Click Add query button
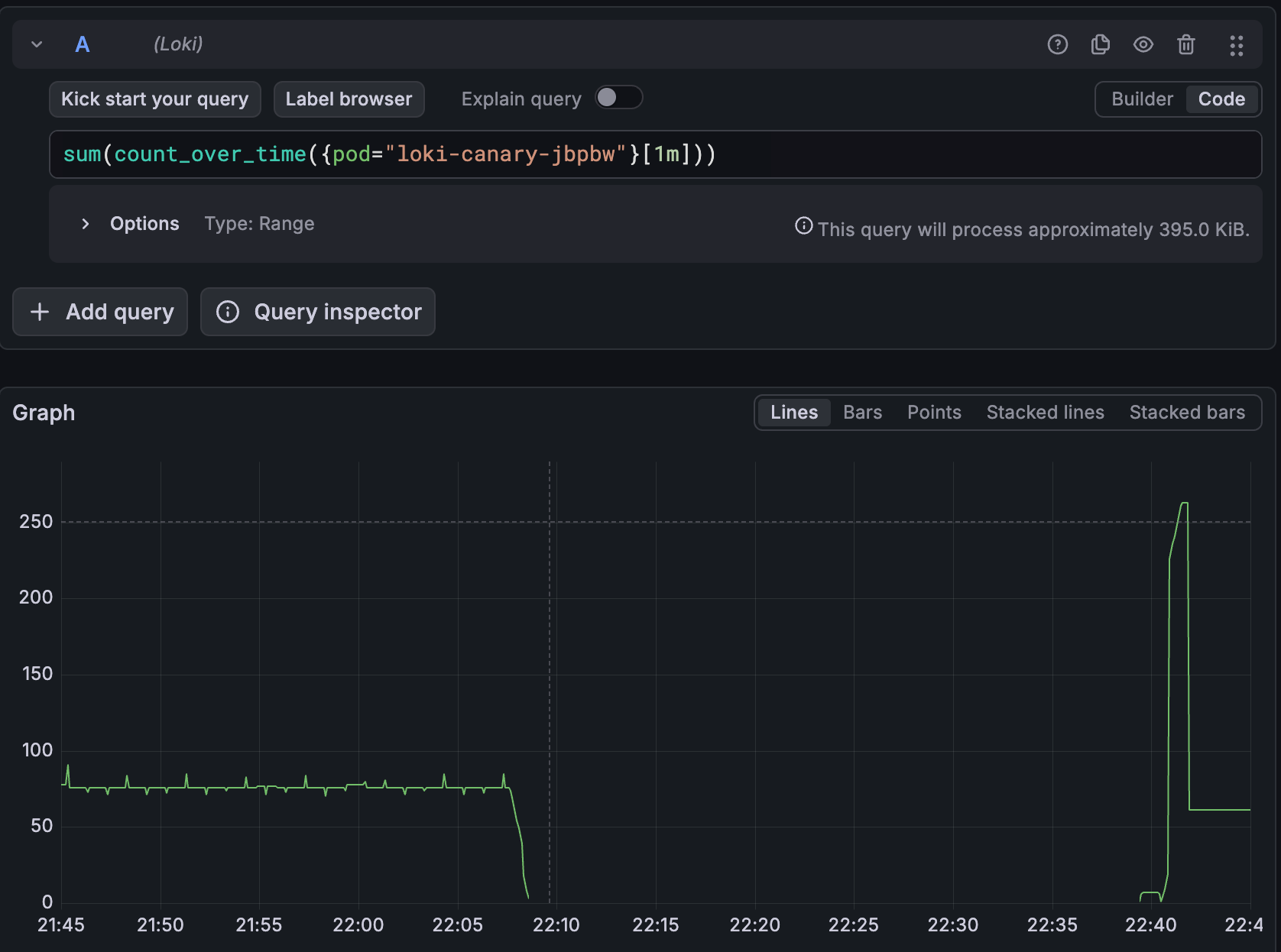 tap(100, 312)
